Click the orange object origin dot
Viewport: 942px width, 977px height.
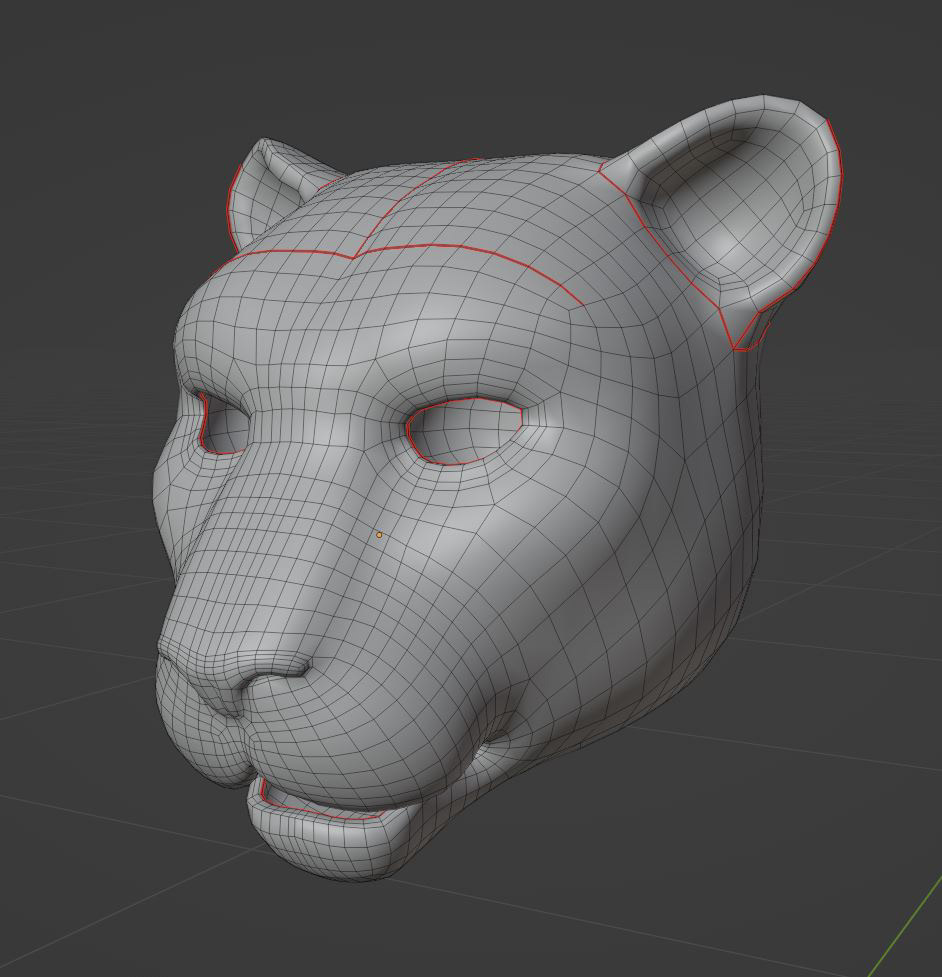(379, 535)
